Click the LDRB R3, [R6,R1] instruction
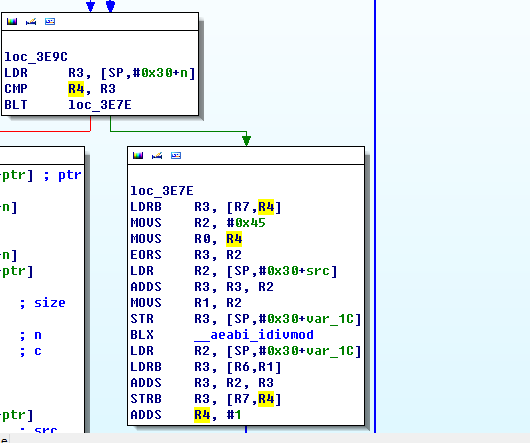530x443 pixels. tap(206, 367)
